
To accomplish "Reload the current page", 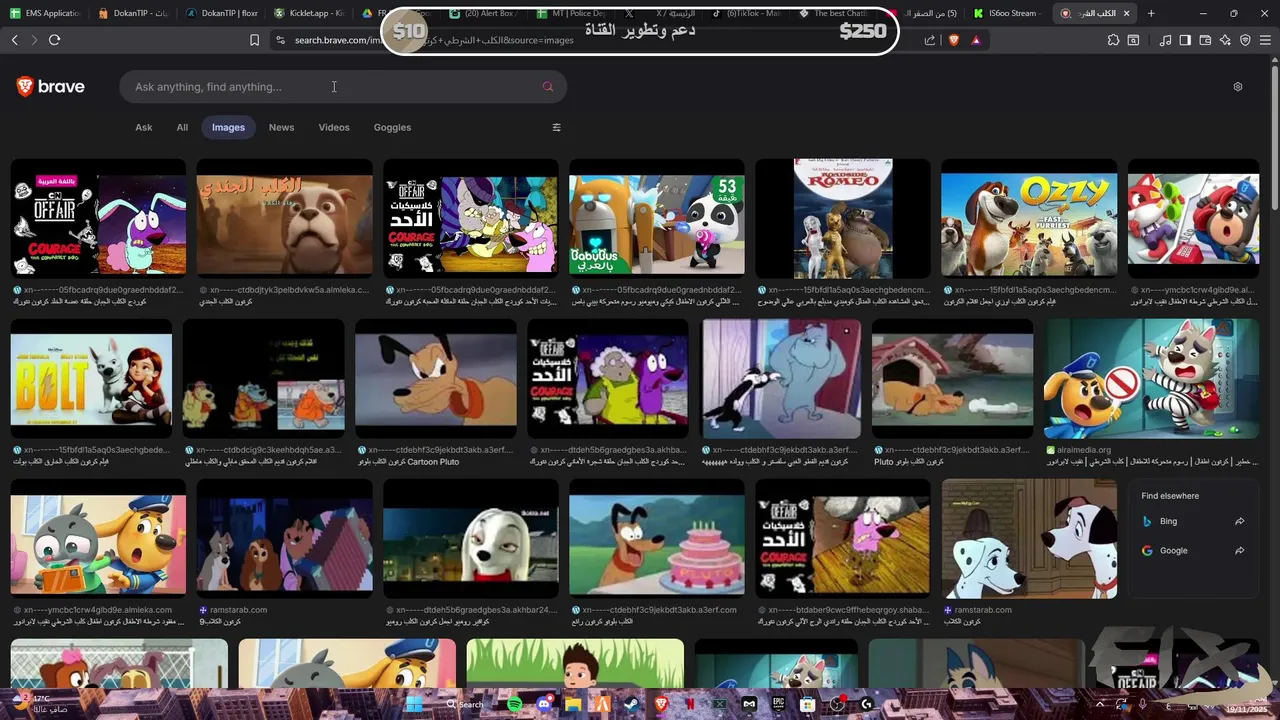I will 54,40.
